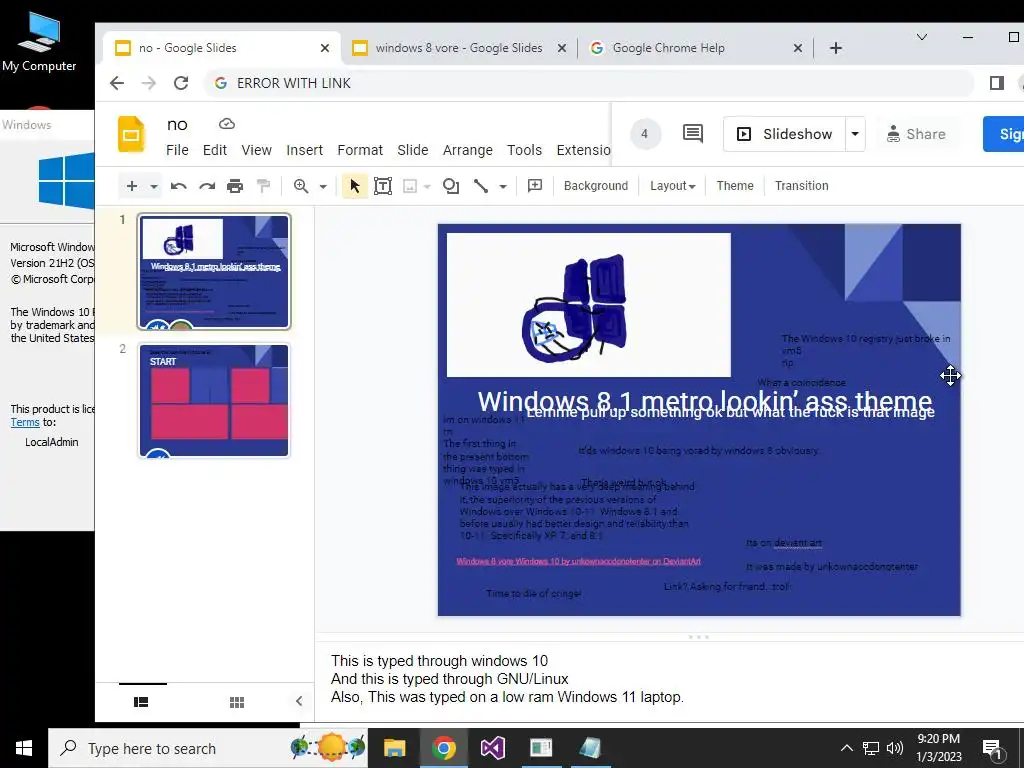
Task: Select slide 1 thumbnail
Action: 214,271
